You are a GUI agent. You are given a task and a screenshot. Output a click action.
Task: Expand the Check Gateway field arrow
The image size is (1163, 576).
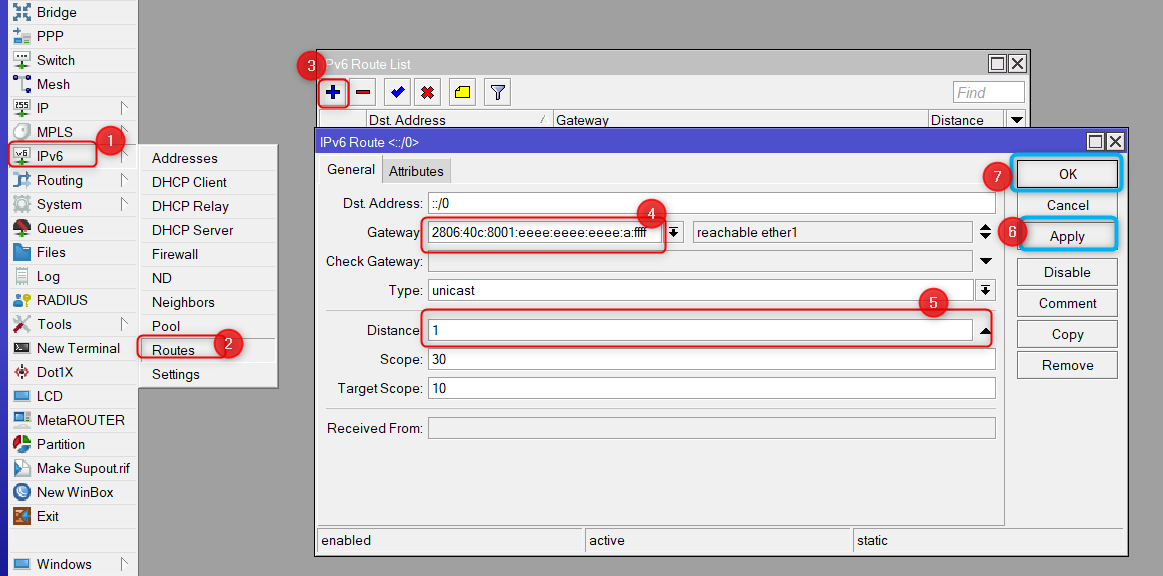(986, 261)
